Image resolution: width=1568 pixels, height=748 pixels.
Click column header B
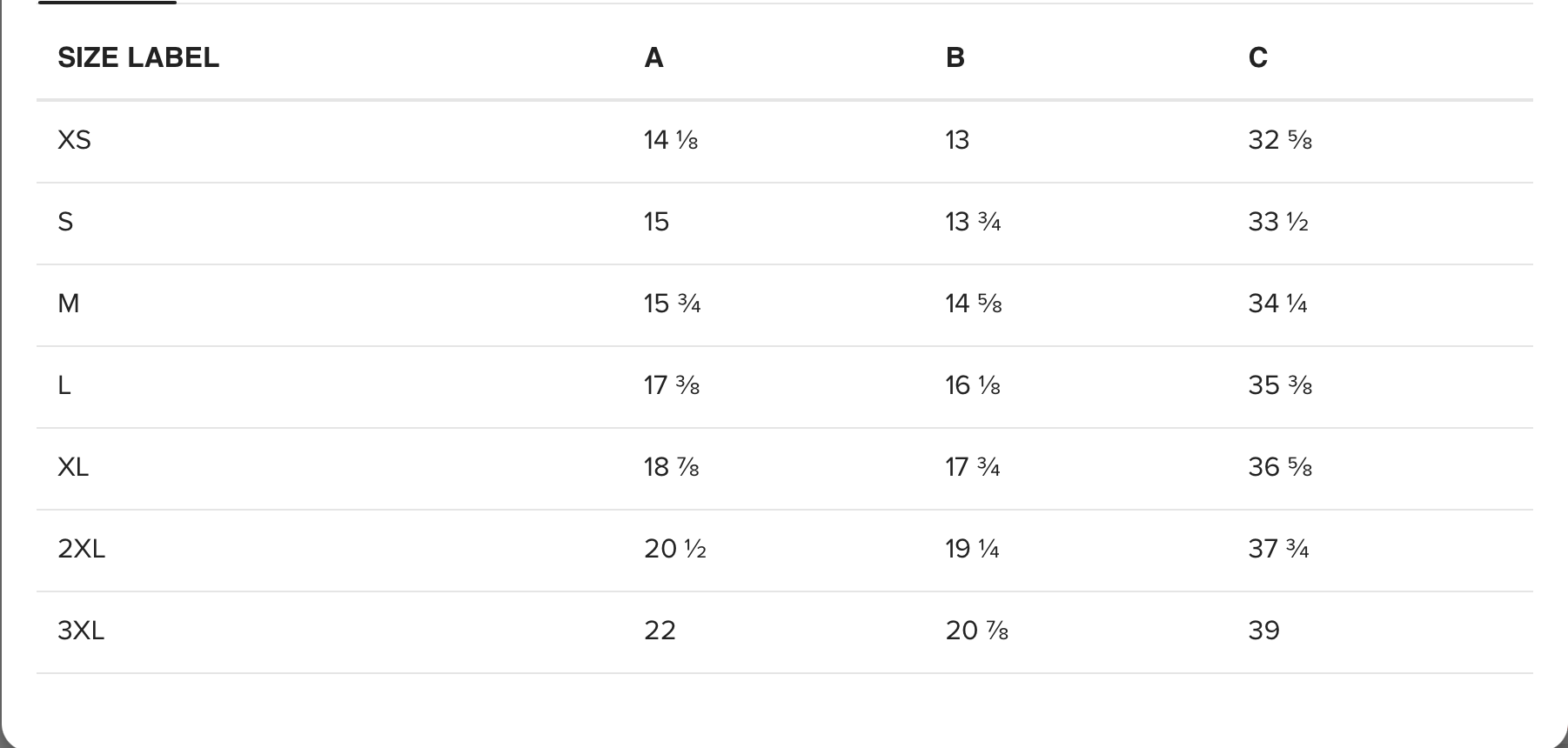pyautogui.click(x=955, y=57)
